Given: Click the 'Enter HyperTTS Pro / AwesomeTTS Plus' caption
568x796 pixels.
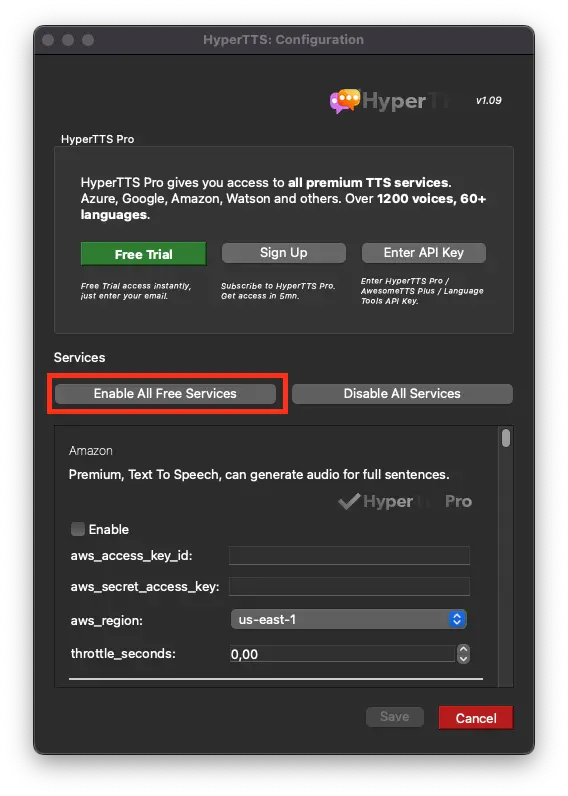Looking at the screenshot, I should click(x=422, y=291).
